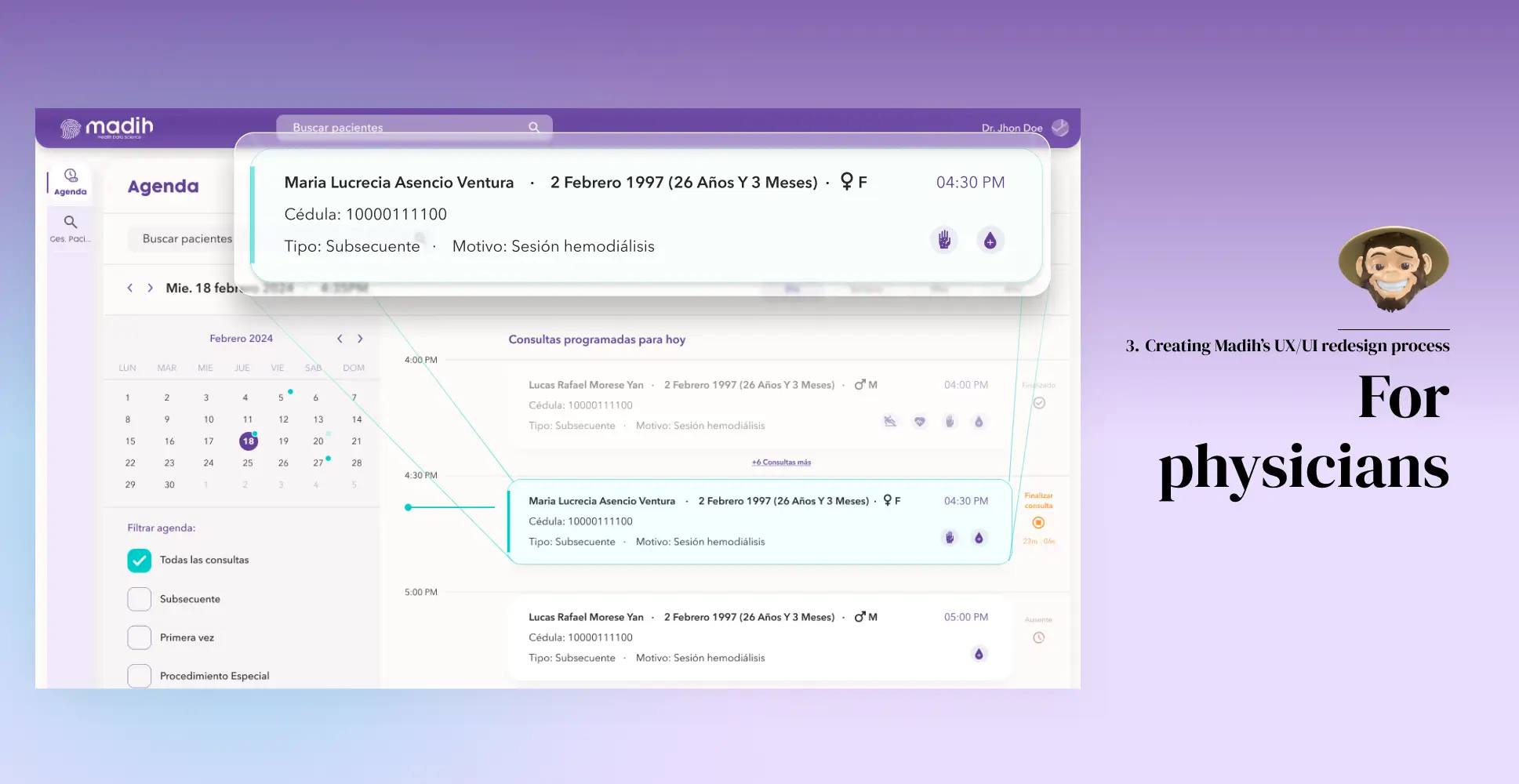
Task: Click the blood drop icon in enlarged Maria card
Action: [x=990, y=240]
